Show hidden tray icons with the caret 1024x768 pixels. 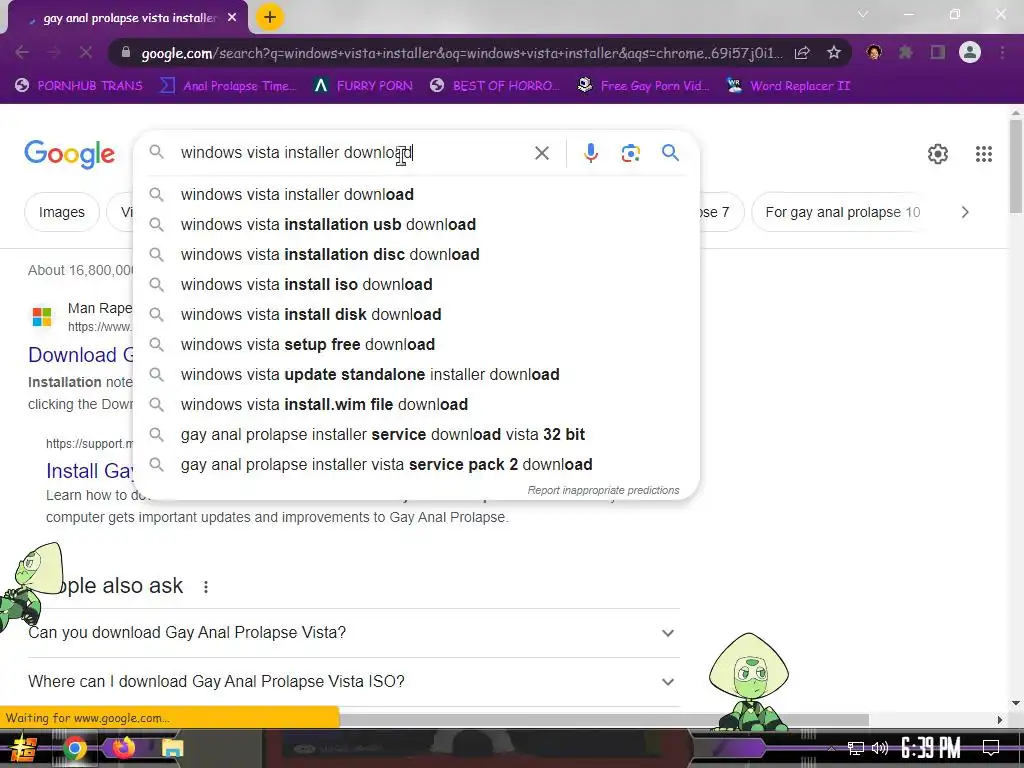pyautogui.click(x=831, y=749)
